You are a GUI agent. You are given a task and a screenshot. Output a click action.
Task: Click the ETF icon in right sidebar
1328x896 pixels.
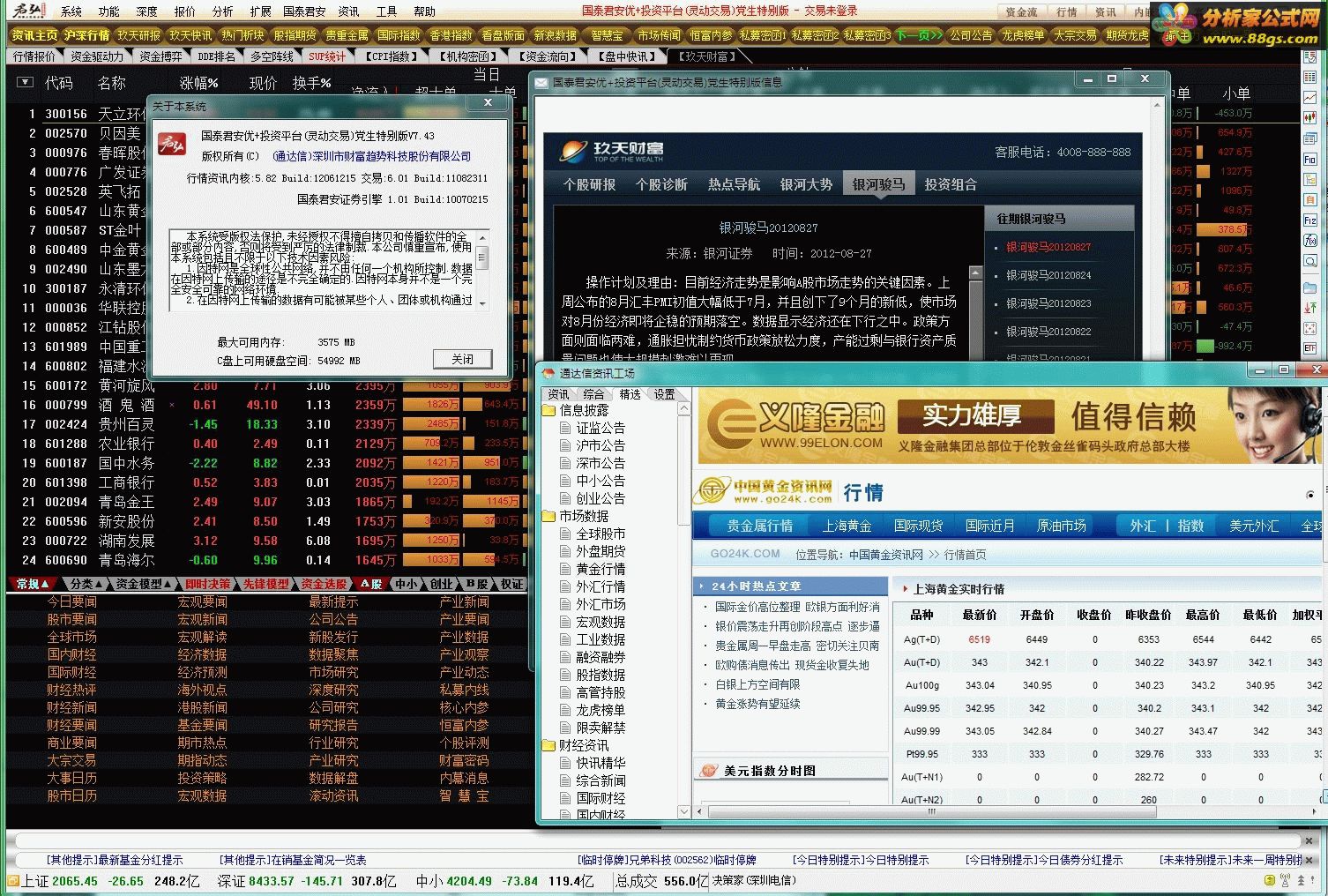(x=1309, y=347)
